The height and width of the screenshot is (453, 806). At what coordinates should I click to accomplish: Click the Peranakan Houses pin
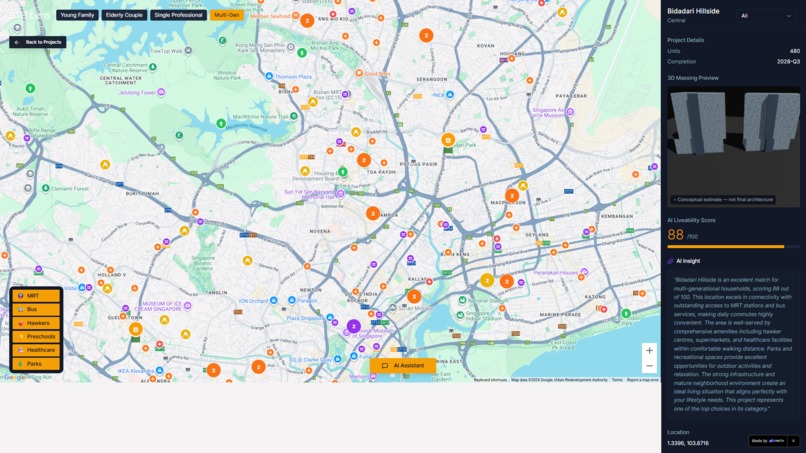pyautogui.click(x=584, y=272)
